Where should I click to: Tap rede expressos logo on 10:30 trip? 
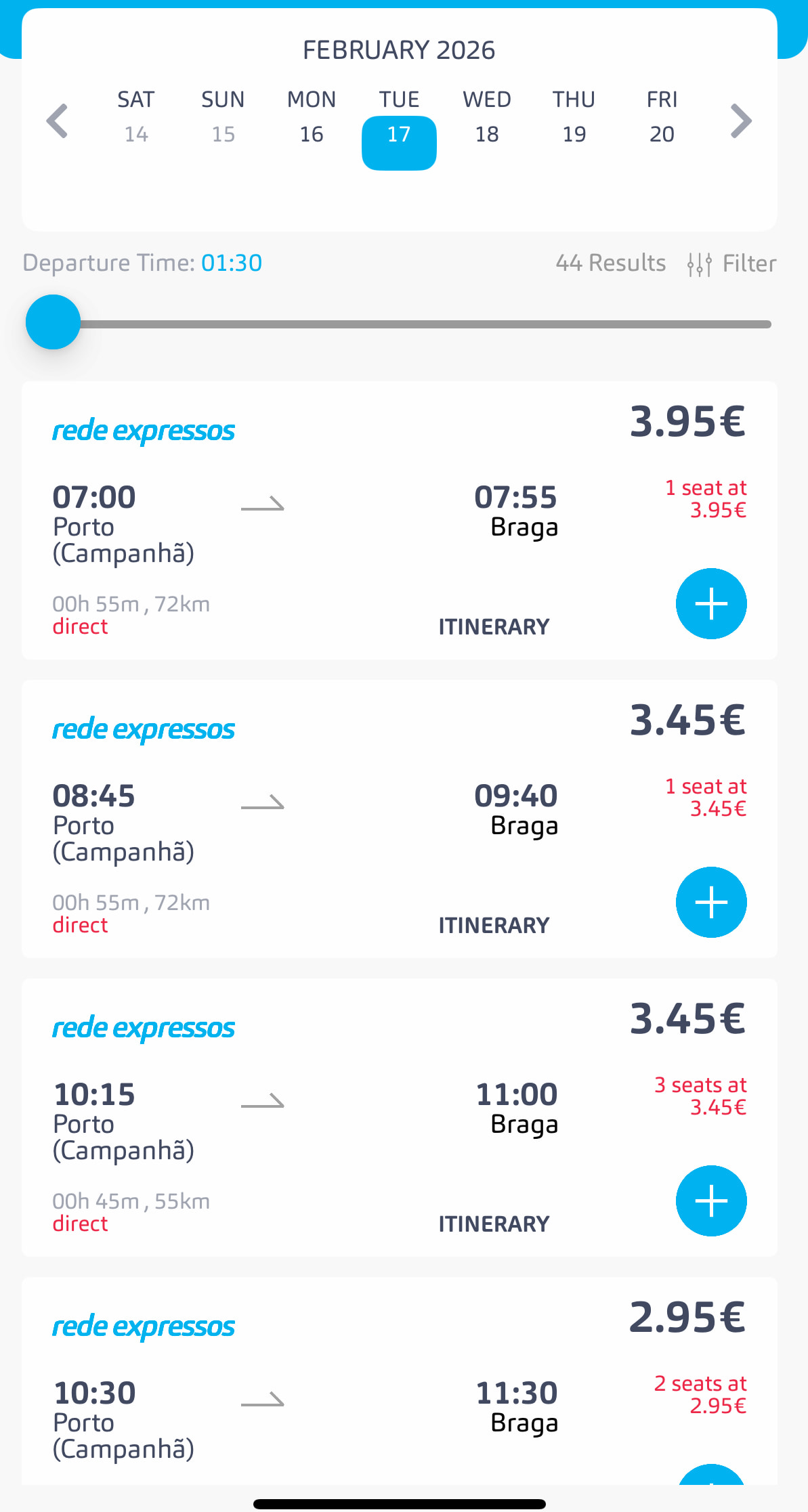[144, 1326]
